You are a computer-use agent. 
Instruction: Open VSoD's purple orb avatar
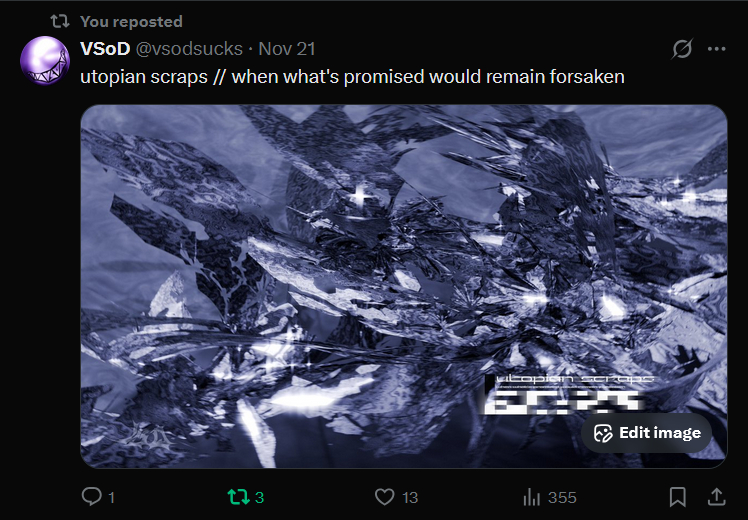[45, 61]
